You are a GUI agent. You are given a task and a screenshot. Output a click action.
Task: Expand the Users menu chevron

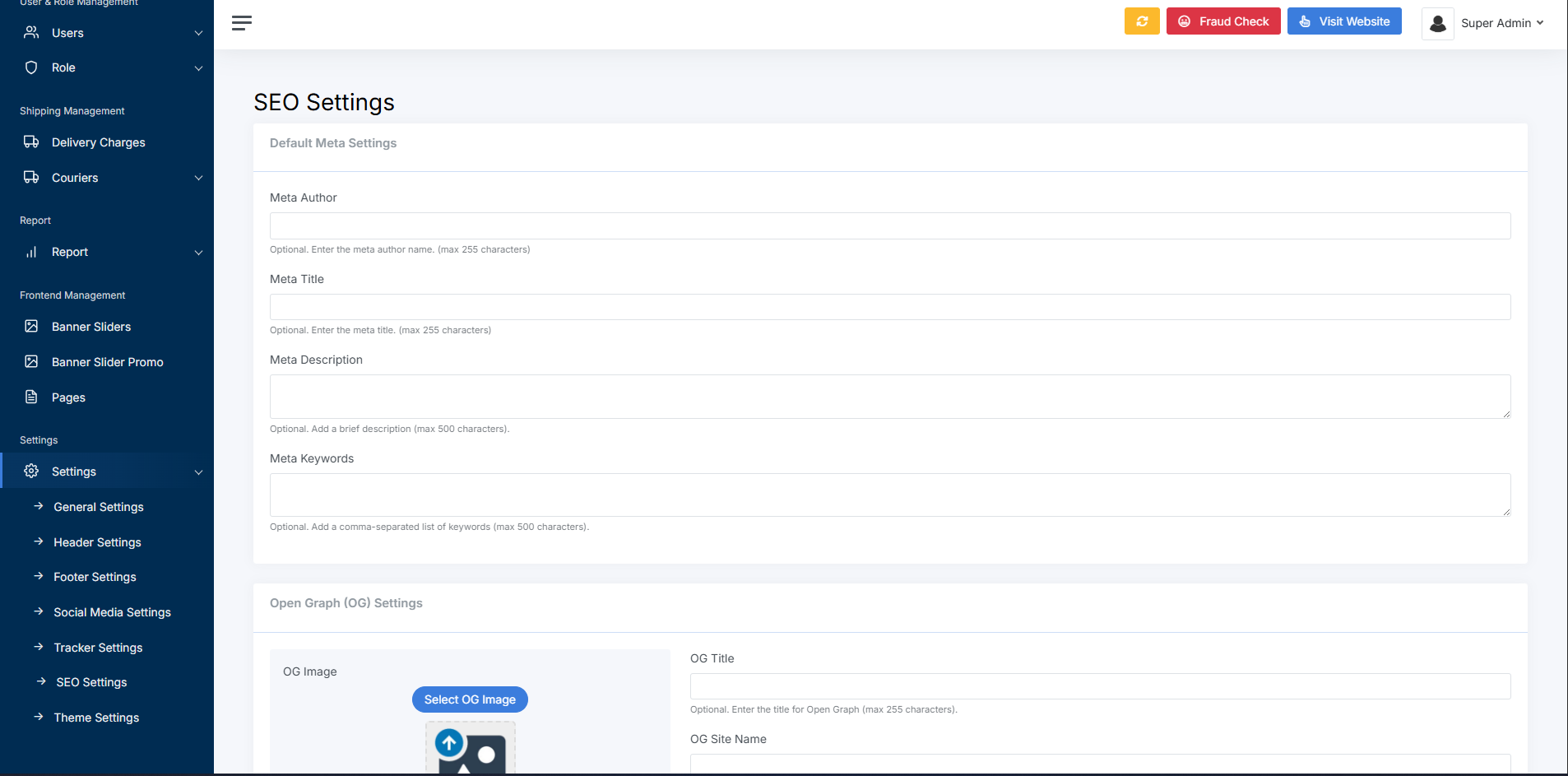pyautogui.click(x=198, y=34)
